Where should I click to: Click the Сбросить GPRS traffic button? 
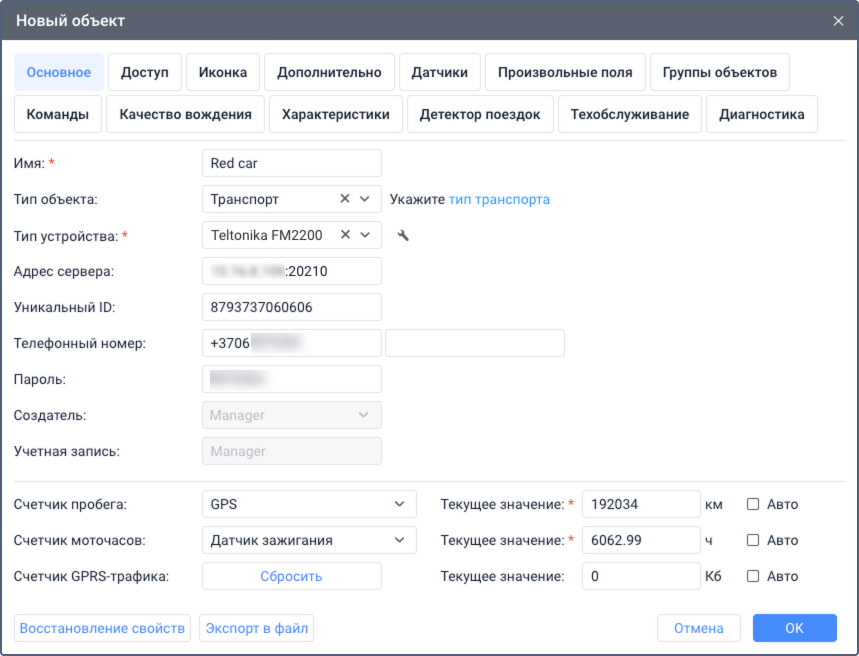click(x=291, y=576)
